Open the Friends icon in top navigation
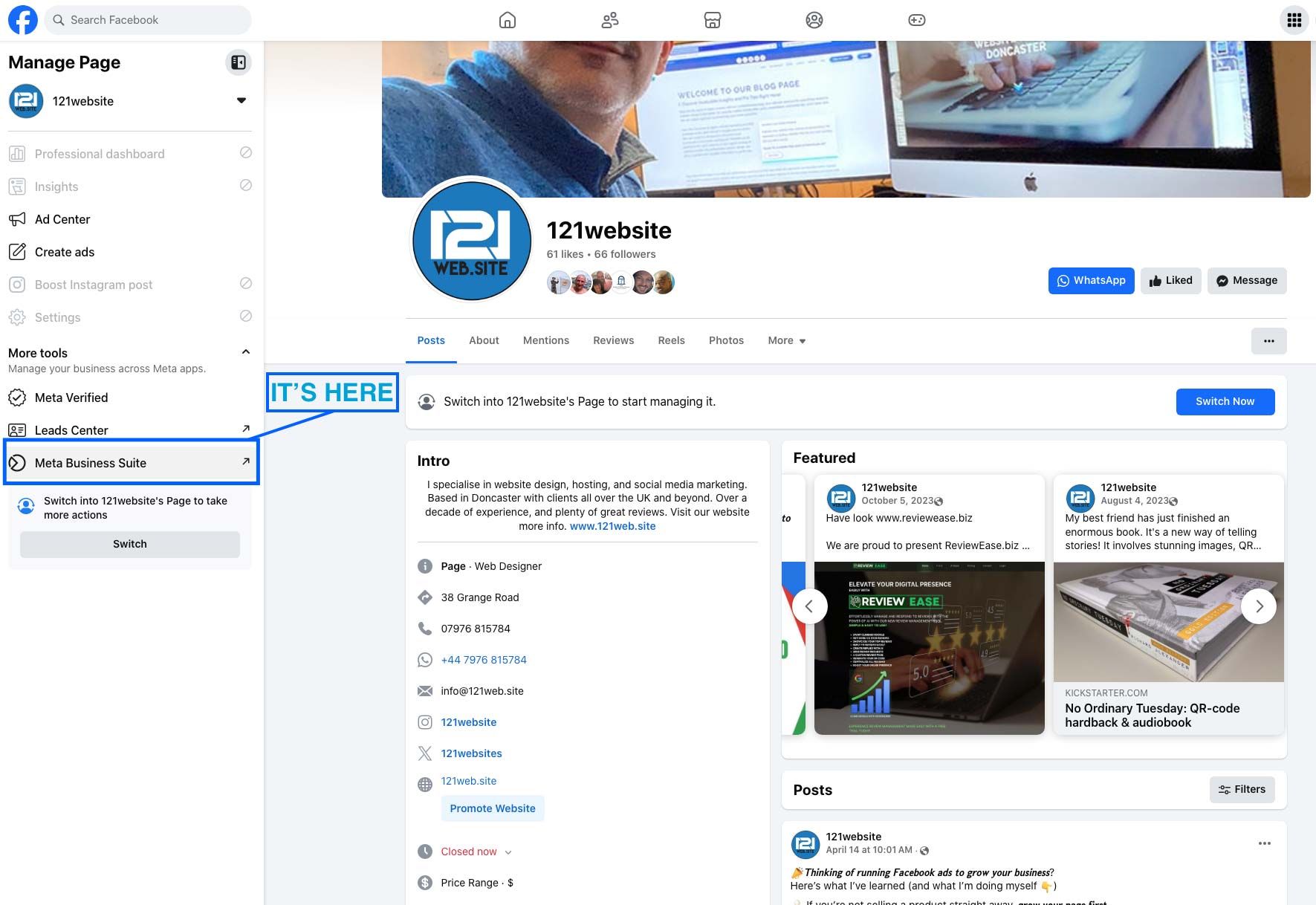 (x=610, y=20)
